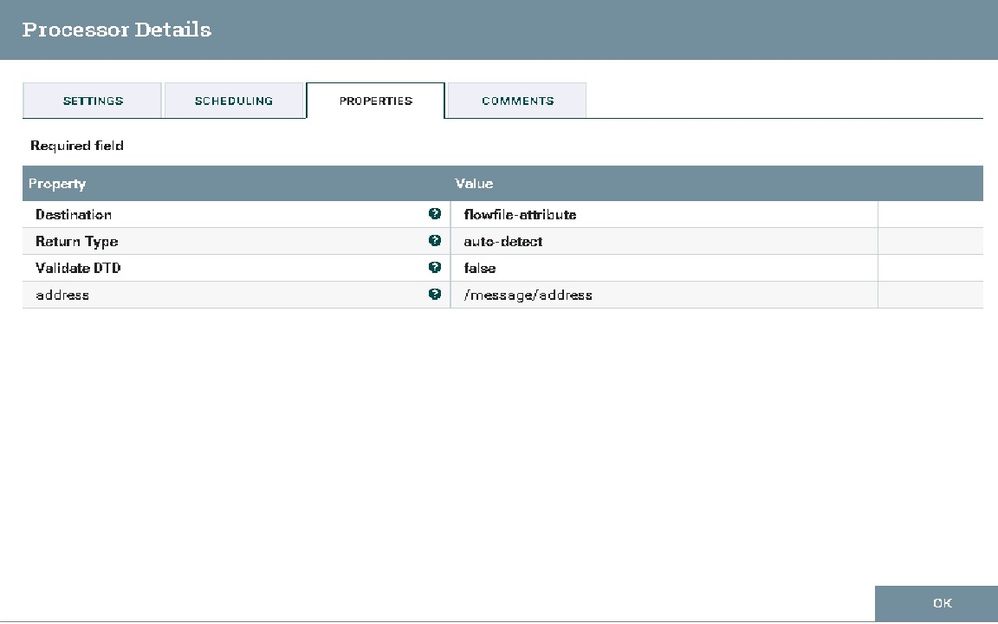
Task: Open the Comments tab
Action: point(517,101)
